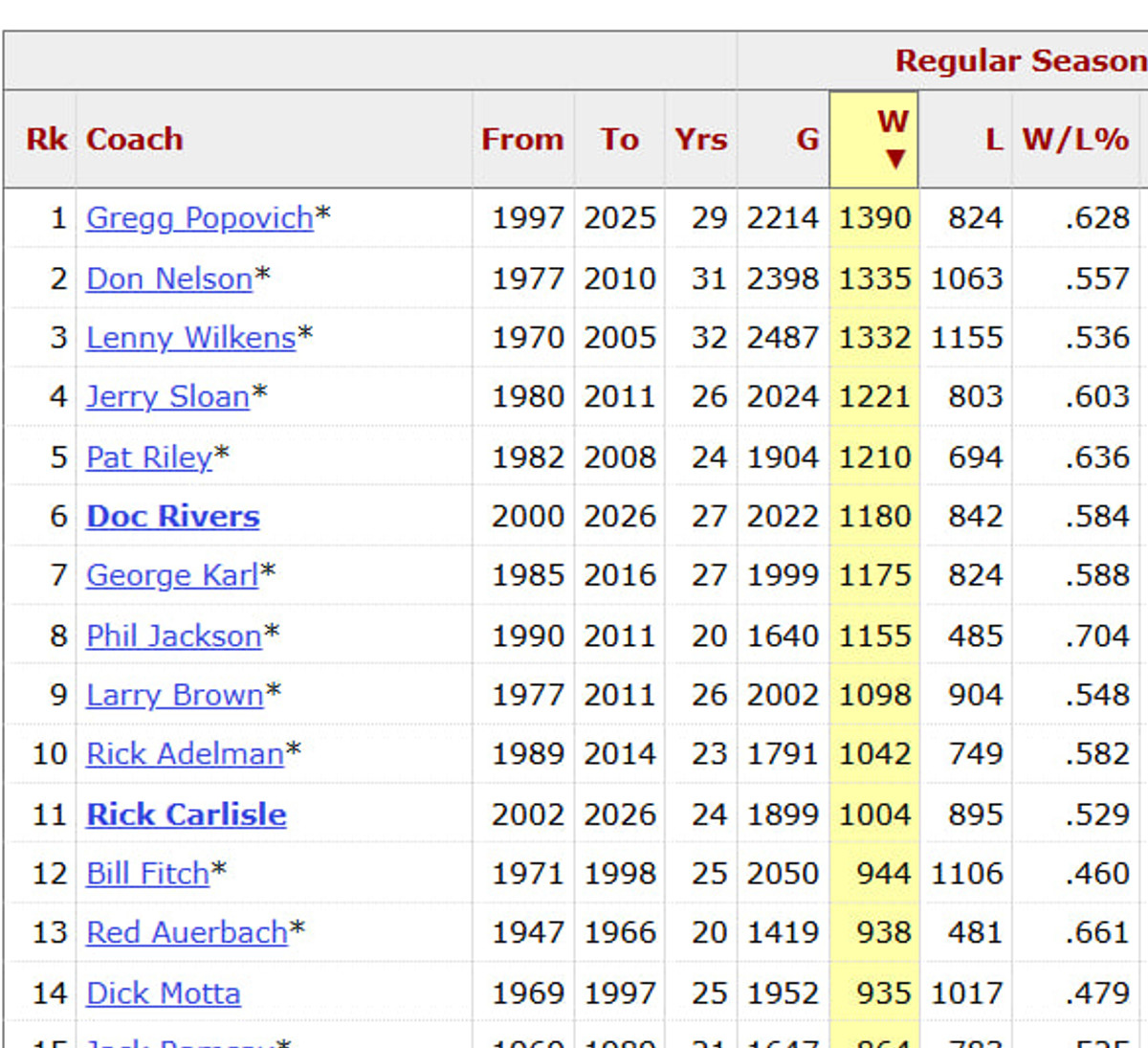Open Dick Motta's profile link
This screenshot has height=1048, width=1148.
164,993
